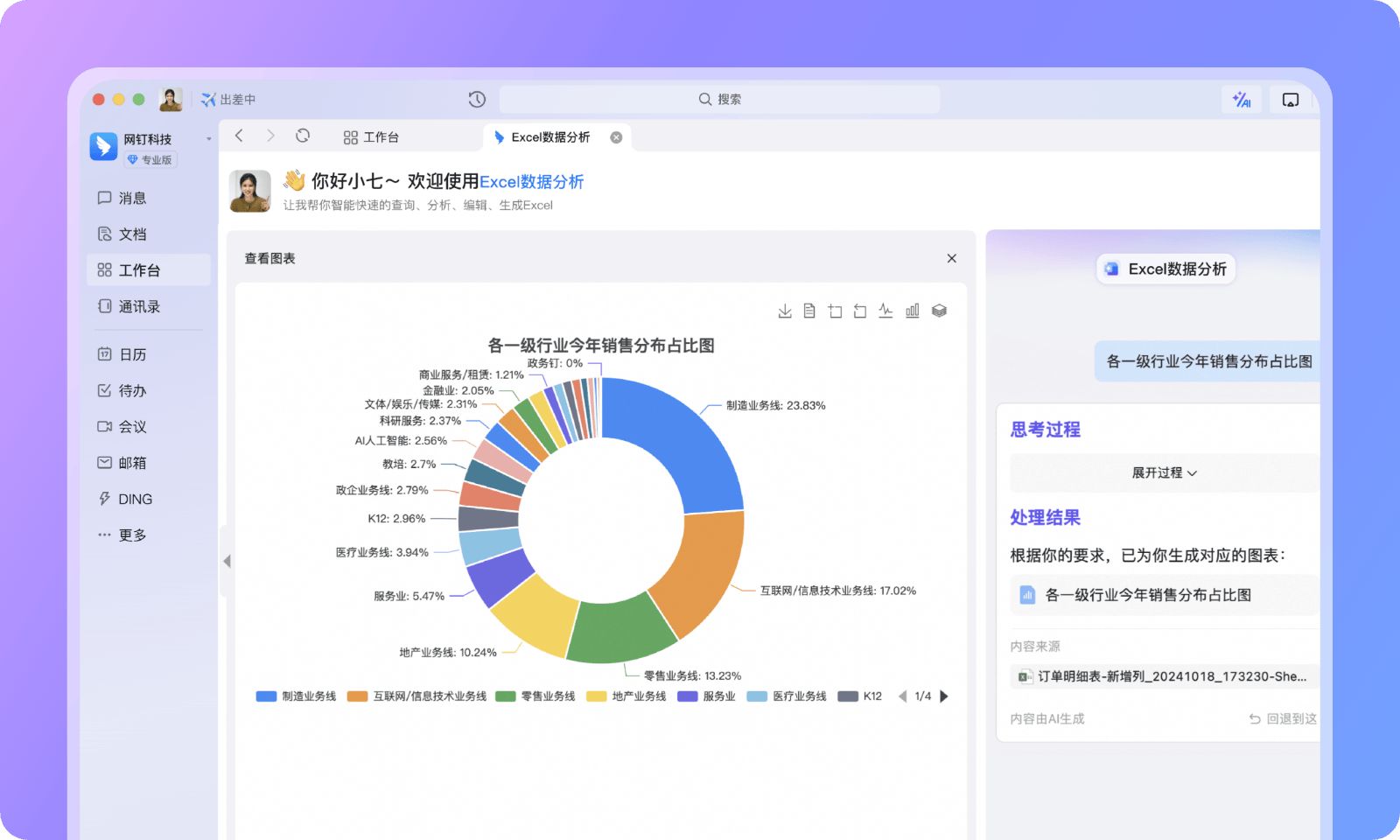The height and width of the screenshot is (840, 1400).
Task: Toggle 零售业务线 legend series
Action: pos(535,696)
